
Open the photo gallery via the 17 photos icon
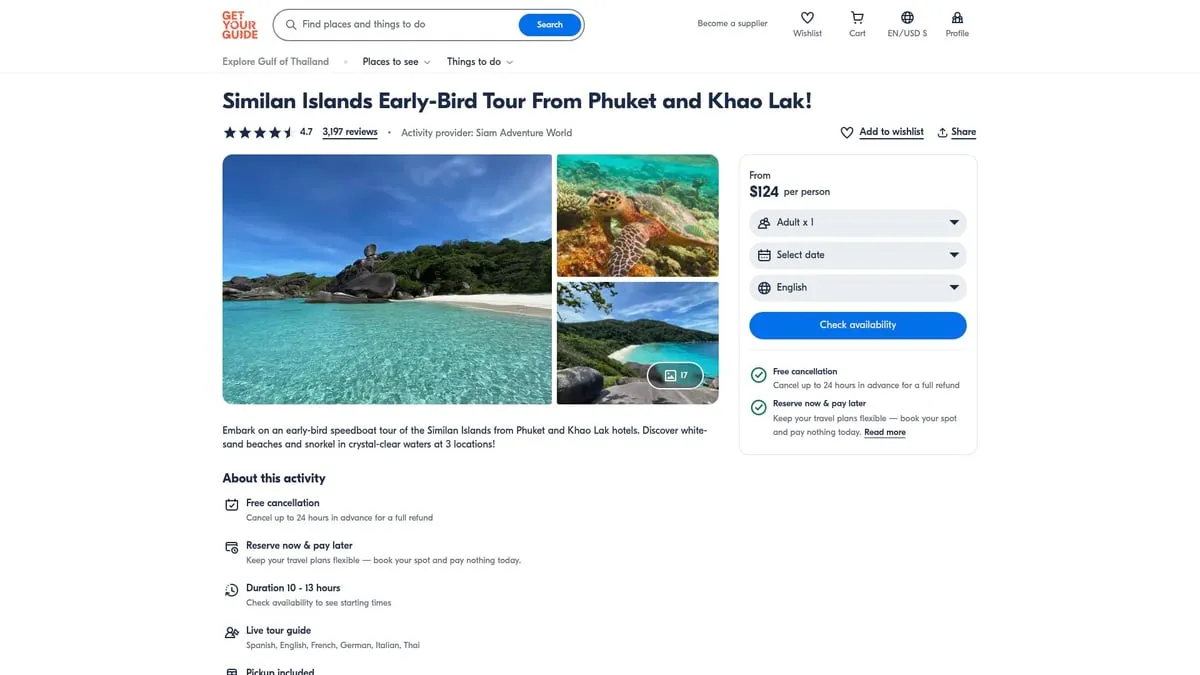(675, 375)
